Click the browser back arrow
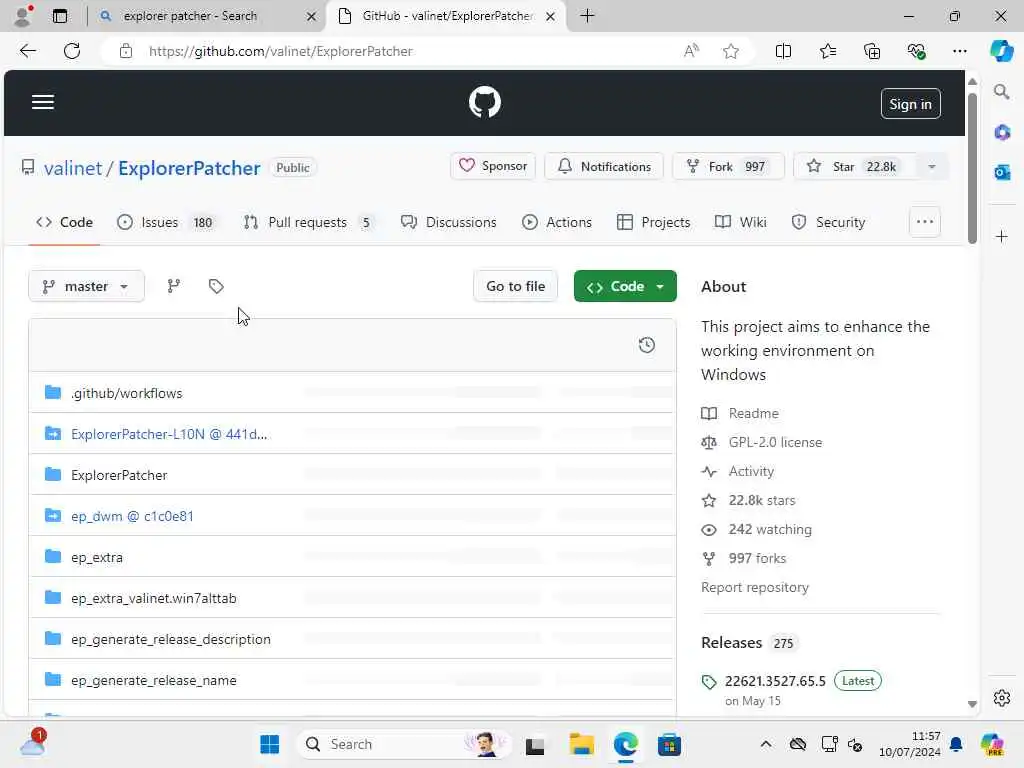Viewport: 1024px width, 768px height. (28, 51)
